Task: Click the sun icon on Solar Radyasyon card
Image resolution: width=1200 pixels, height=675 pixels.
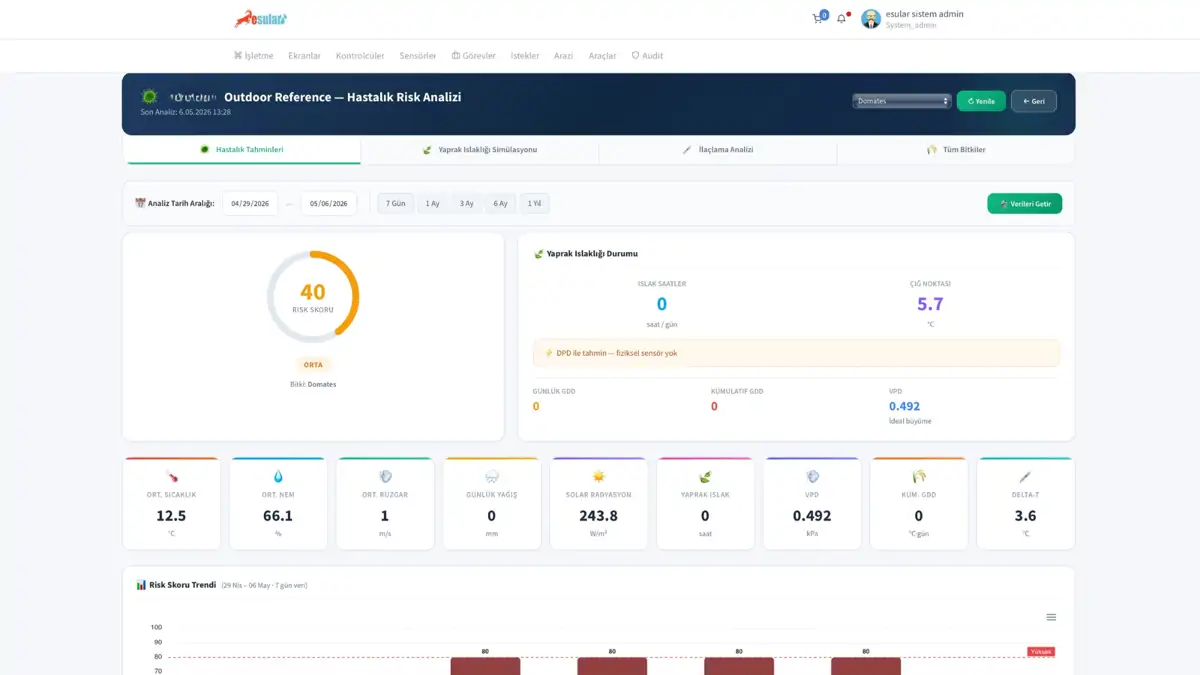Action: (598, 477)
